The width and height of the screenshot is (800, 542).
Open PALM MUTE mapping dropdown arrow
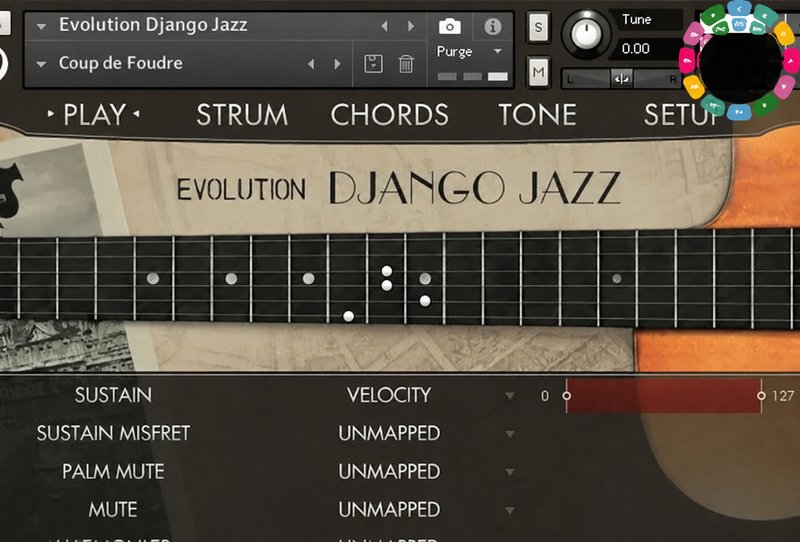pyautogui.click(x=509, y=473)
